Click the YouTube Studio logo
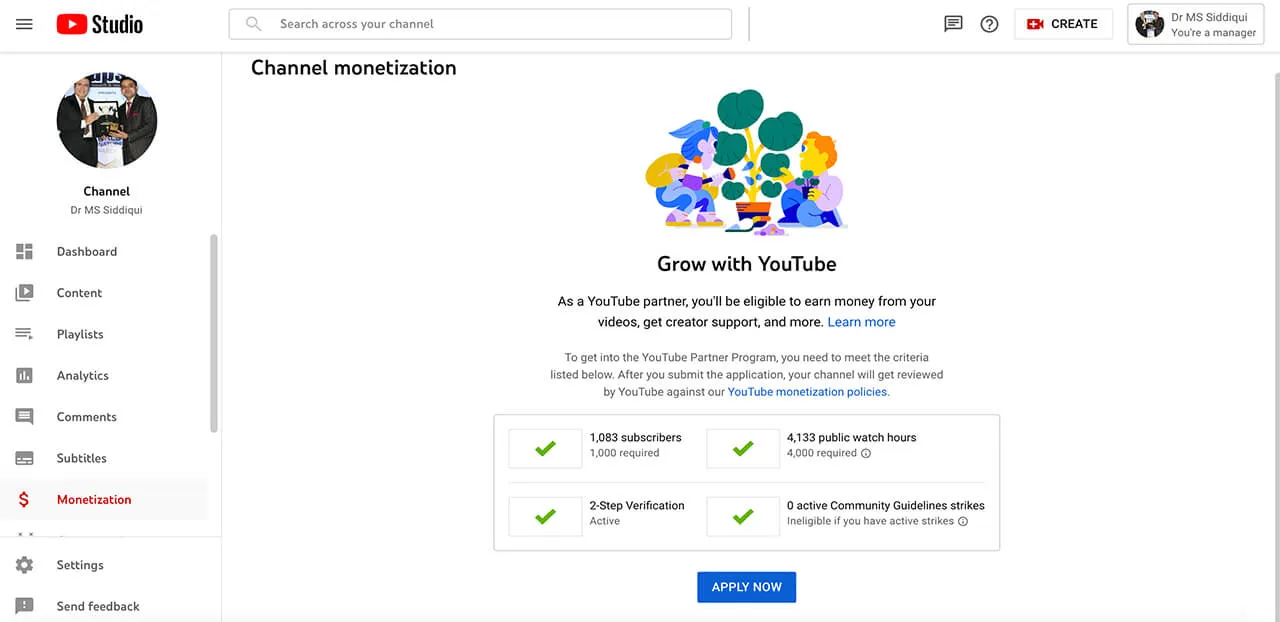This screenshot has height=622, width=1280. [x=99, y=24]
